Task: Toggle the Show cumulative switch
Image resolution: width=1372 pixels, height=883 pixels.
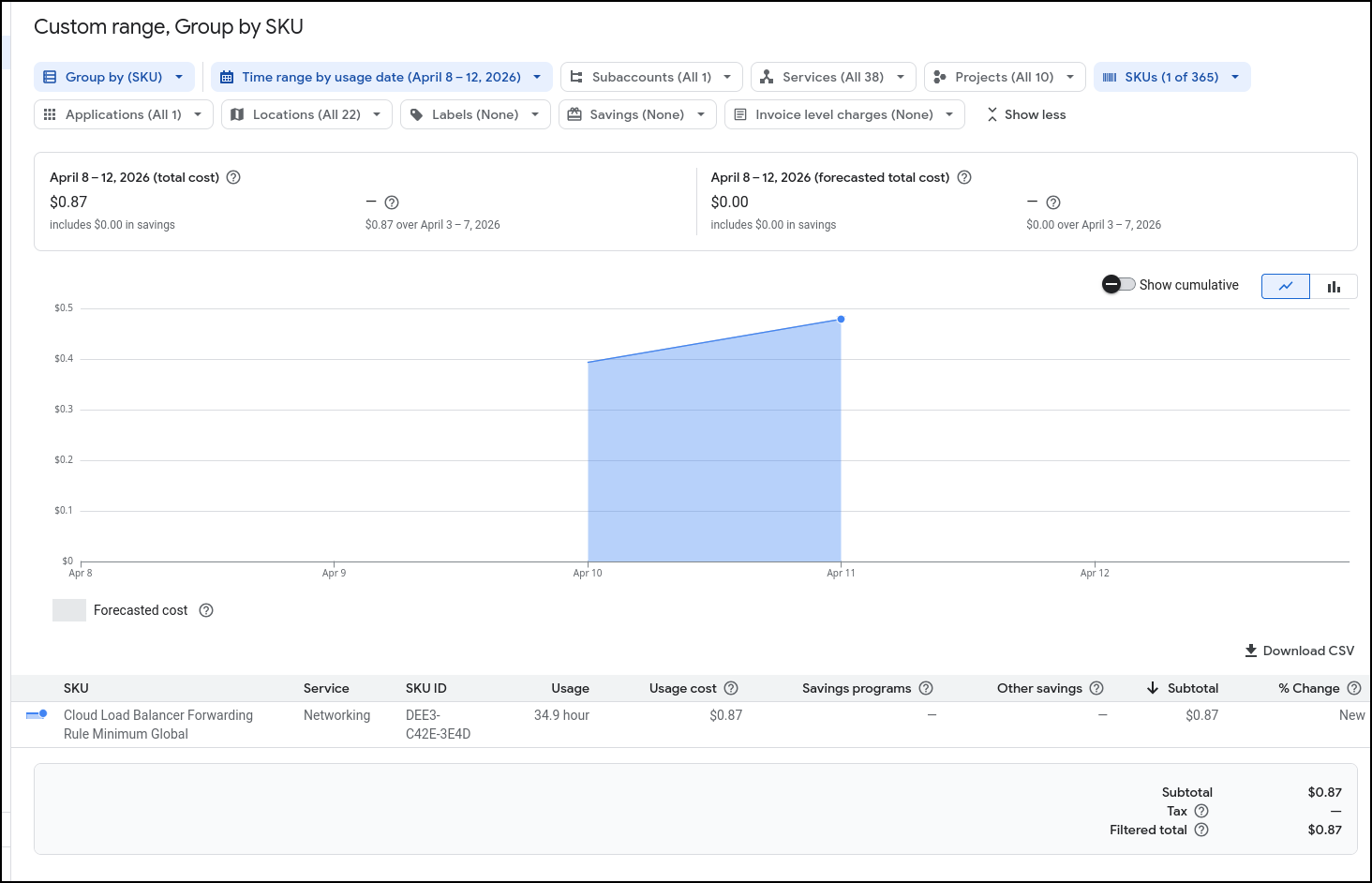Action: click(1119, 285)
